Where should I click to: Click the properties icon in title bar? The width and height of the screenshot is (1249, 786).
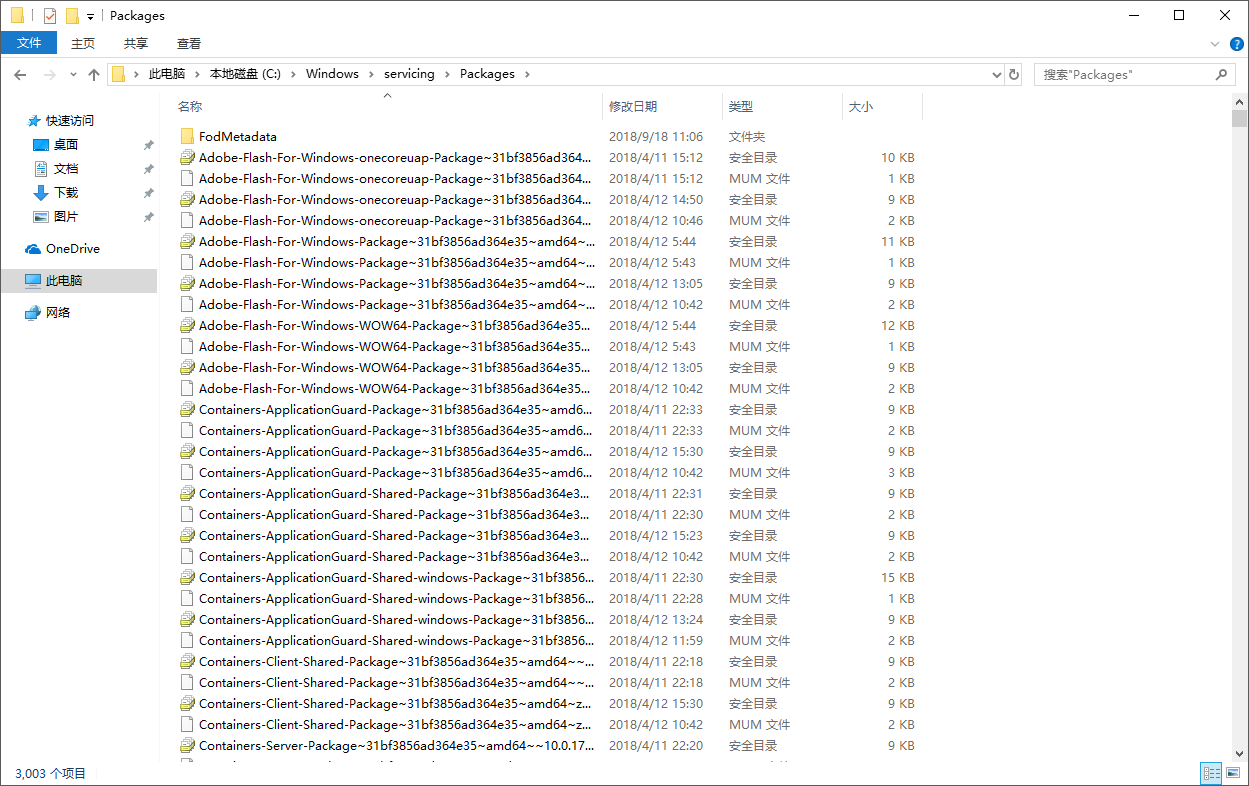click(50, 16)
